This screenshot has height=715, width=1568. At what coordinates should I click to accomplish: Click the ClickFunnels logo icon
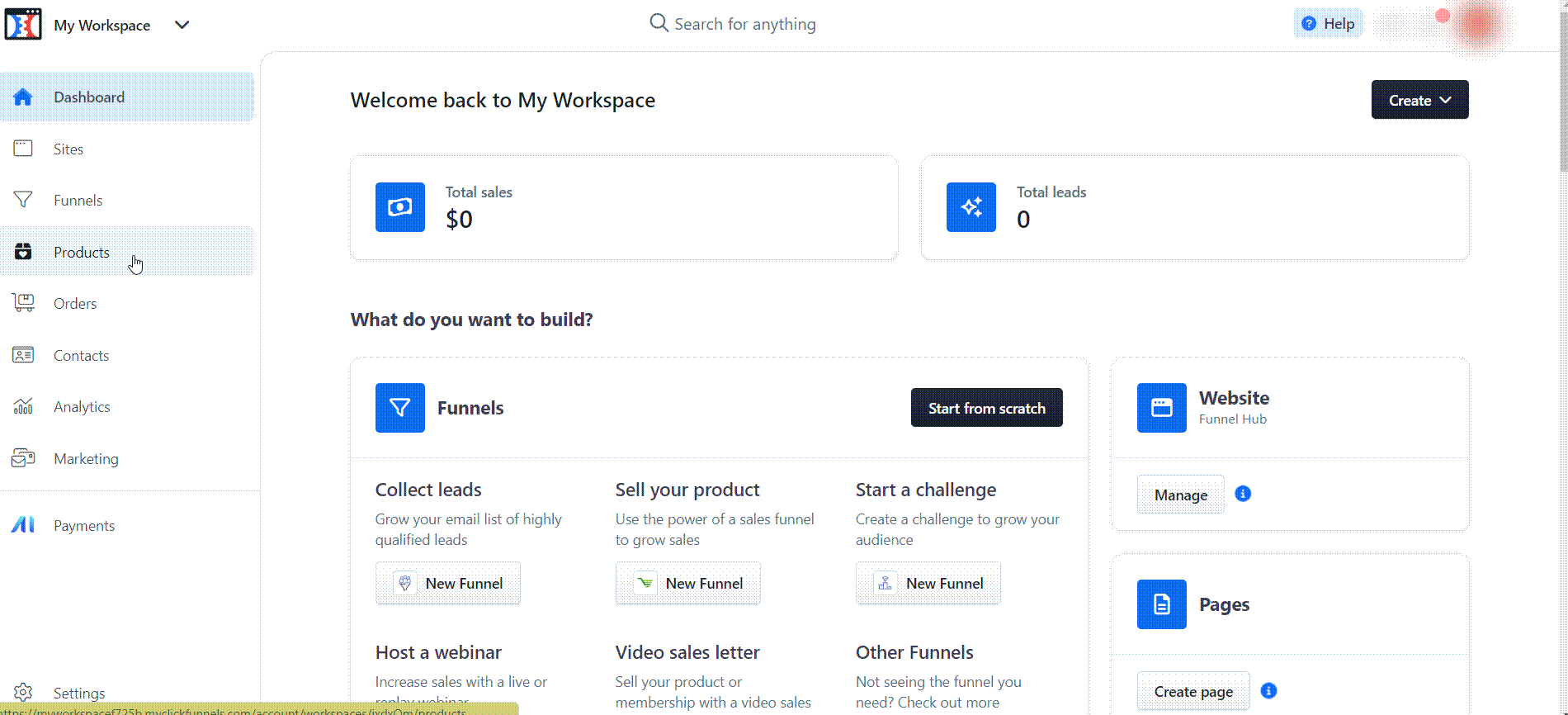coord(23,24)
